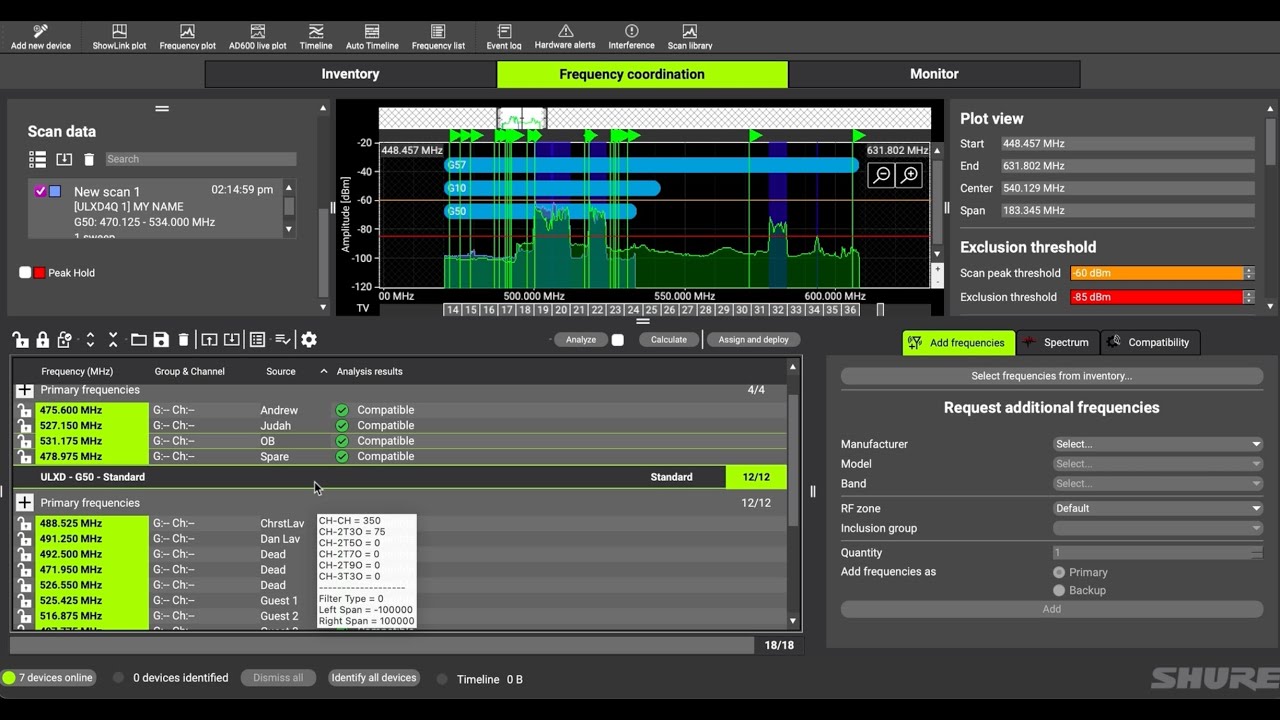Viewport: 1280px width, 720px height.
Task: Open the Add frequencies tab
Action: tap(958, 343)
